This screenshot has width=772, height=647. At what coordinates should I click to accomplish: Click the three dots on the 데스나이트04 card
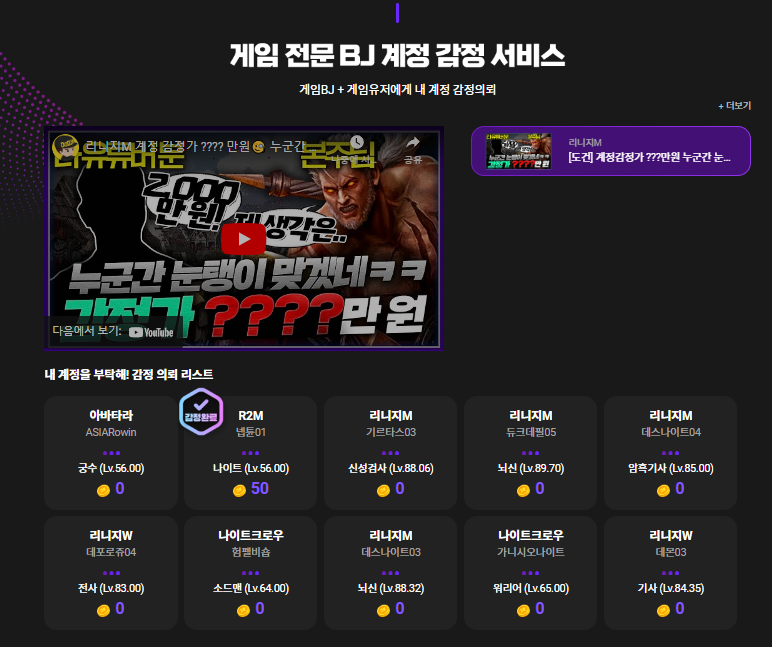(671, 453)
